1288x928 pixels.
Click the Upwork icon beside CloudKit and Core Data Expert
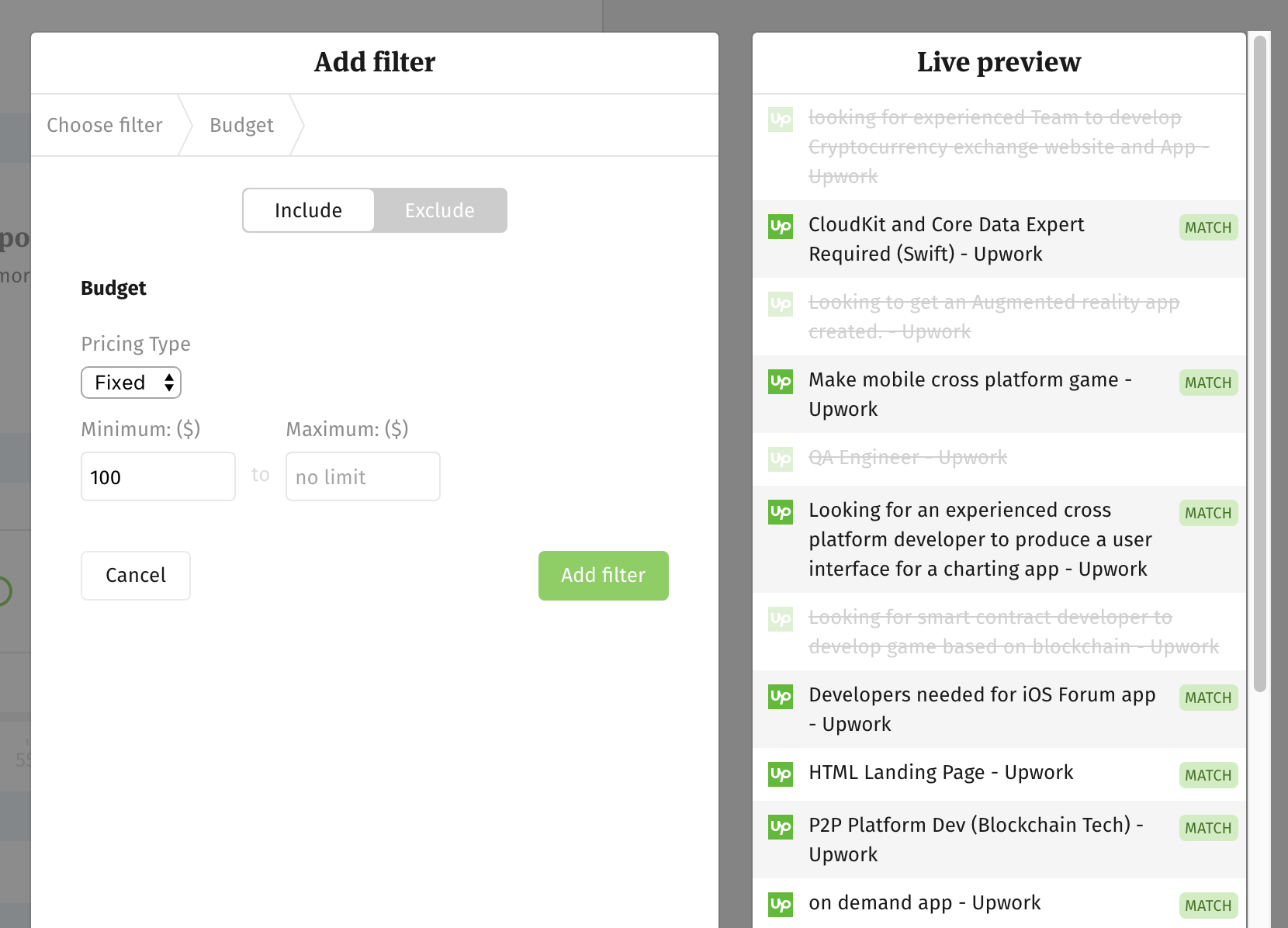click(x=782, y=227)
